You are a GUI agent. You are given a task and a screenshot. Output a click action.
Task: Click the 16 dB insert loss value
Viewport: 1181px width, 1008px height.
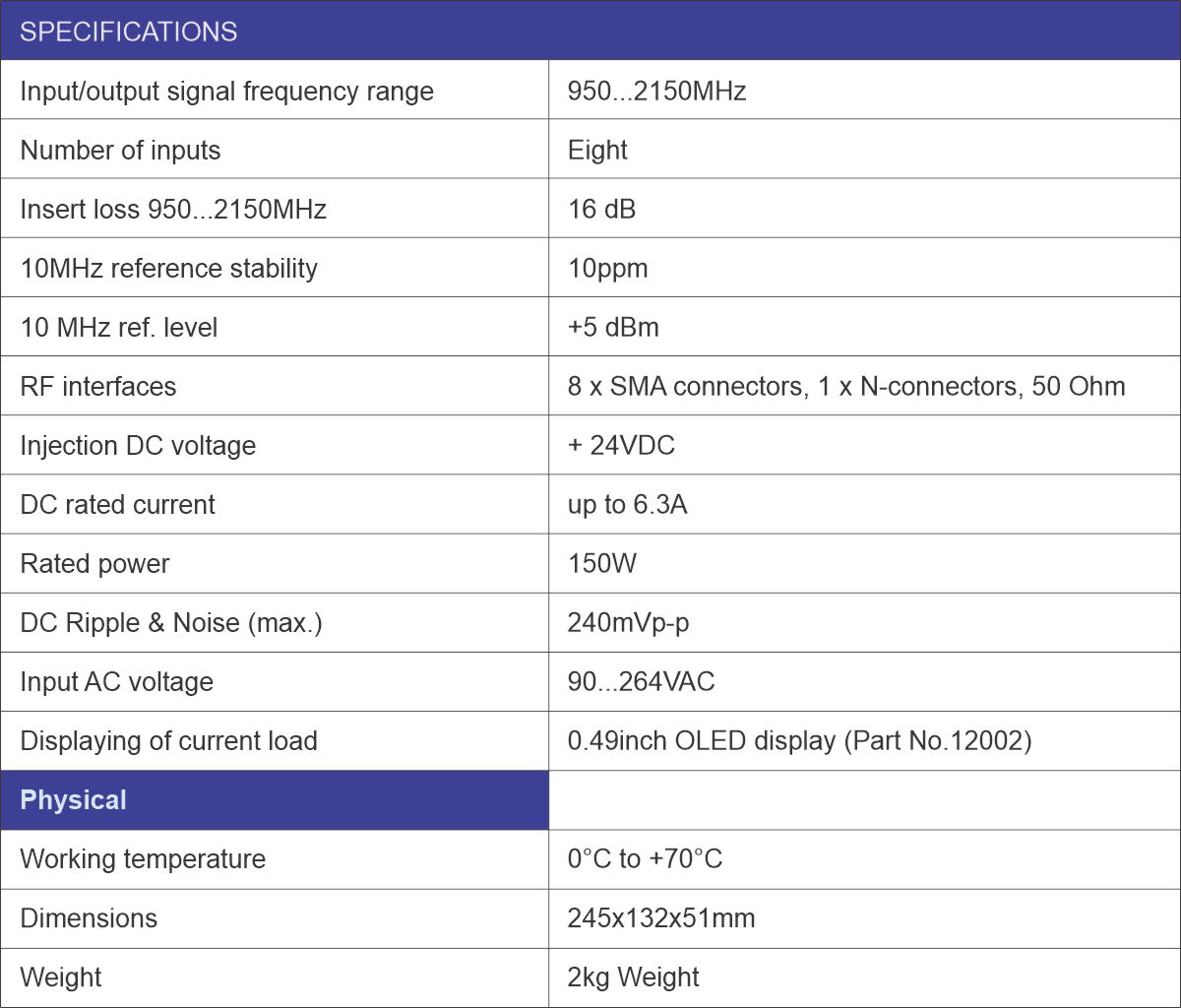[601, 210]
